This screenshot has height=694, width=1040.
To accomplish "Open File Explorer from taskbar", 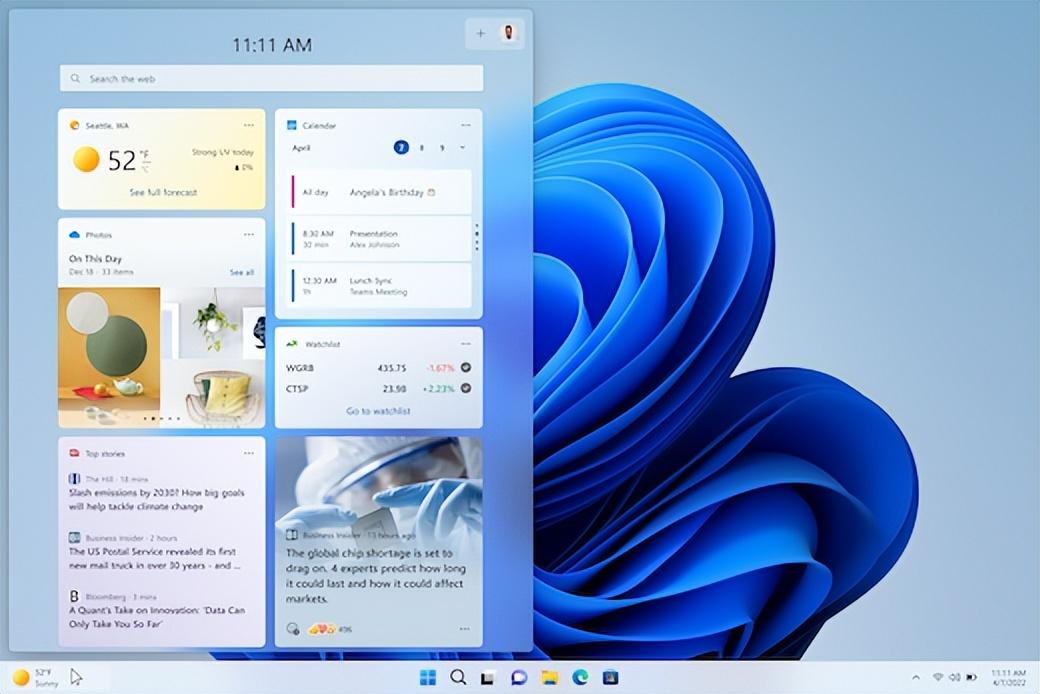I will pos(549,677).
